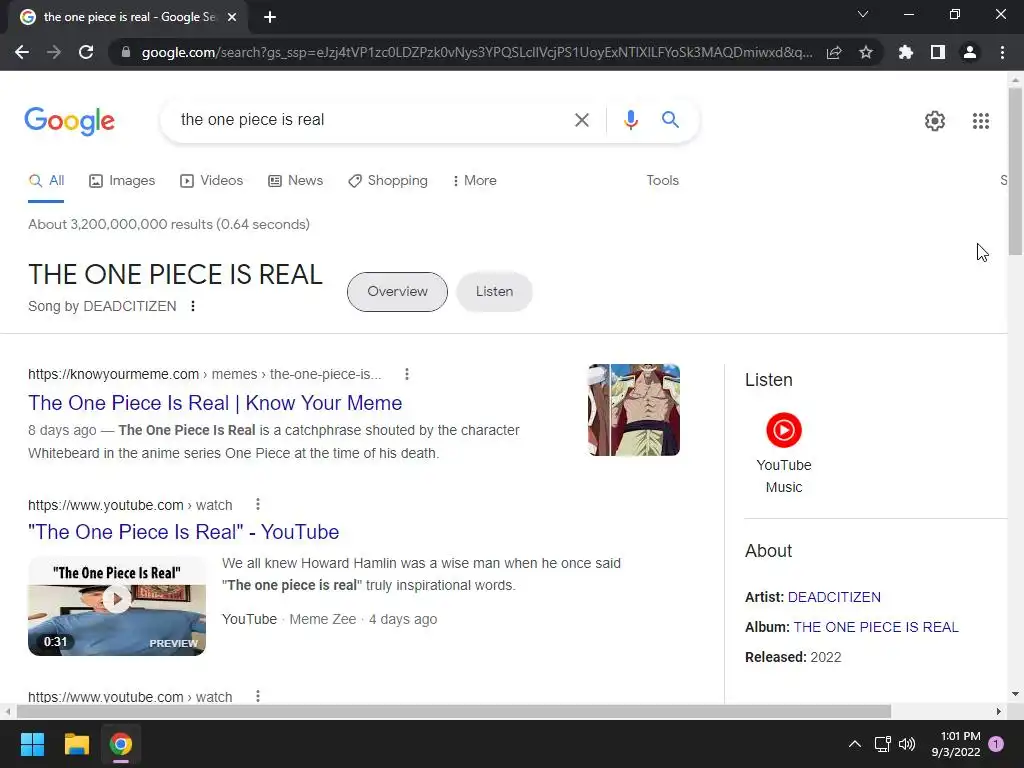Click the DEADCITIZEN artist link

(834, 598)
